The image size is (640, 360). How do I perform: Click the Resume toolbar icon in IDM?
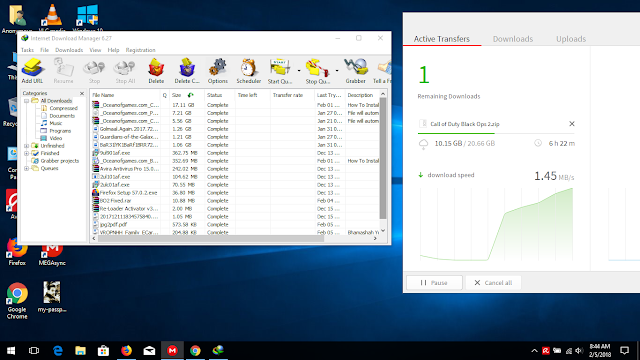click(64, 71)
